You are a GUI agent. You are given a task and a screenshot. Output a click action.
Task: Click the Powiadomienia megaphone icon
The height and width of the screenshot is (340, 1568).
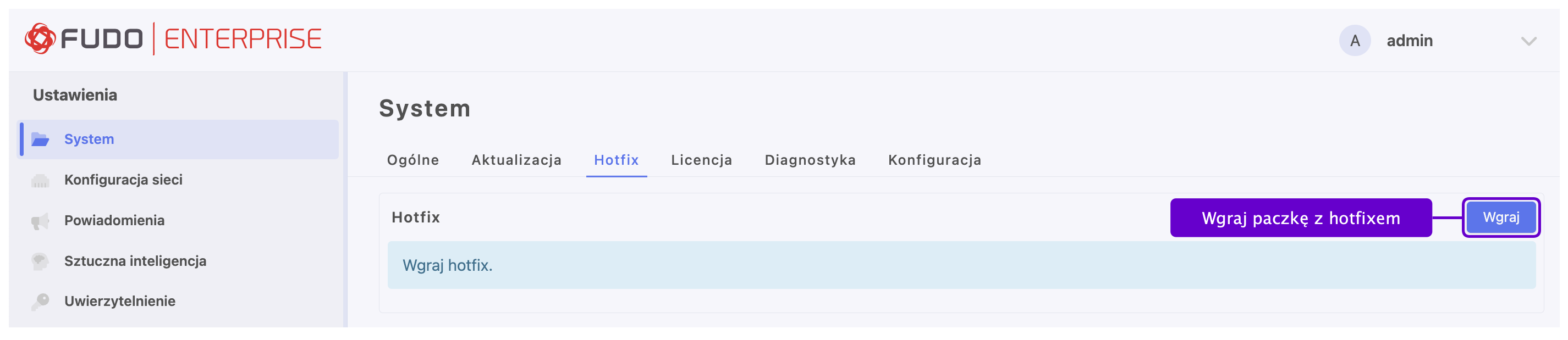[40, 221]
